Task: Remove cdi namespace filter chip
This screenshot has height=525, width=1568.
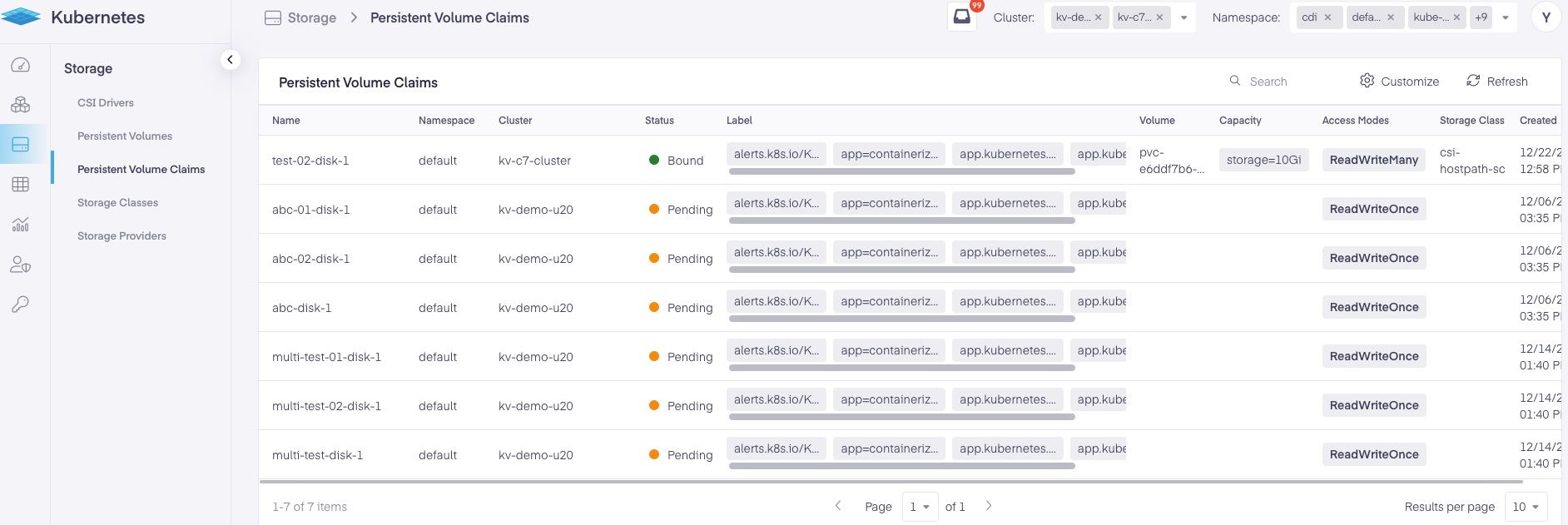Action: pos(1327,17)
